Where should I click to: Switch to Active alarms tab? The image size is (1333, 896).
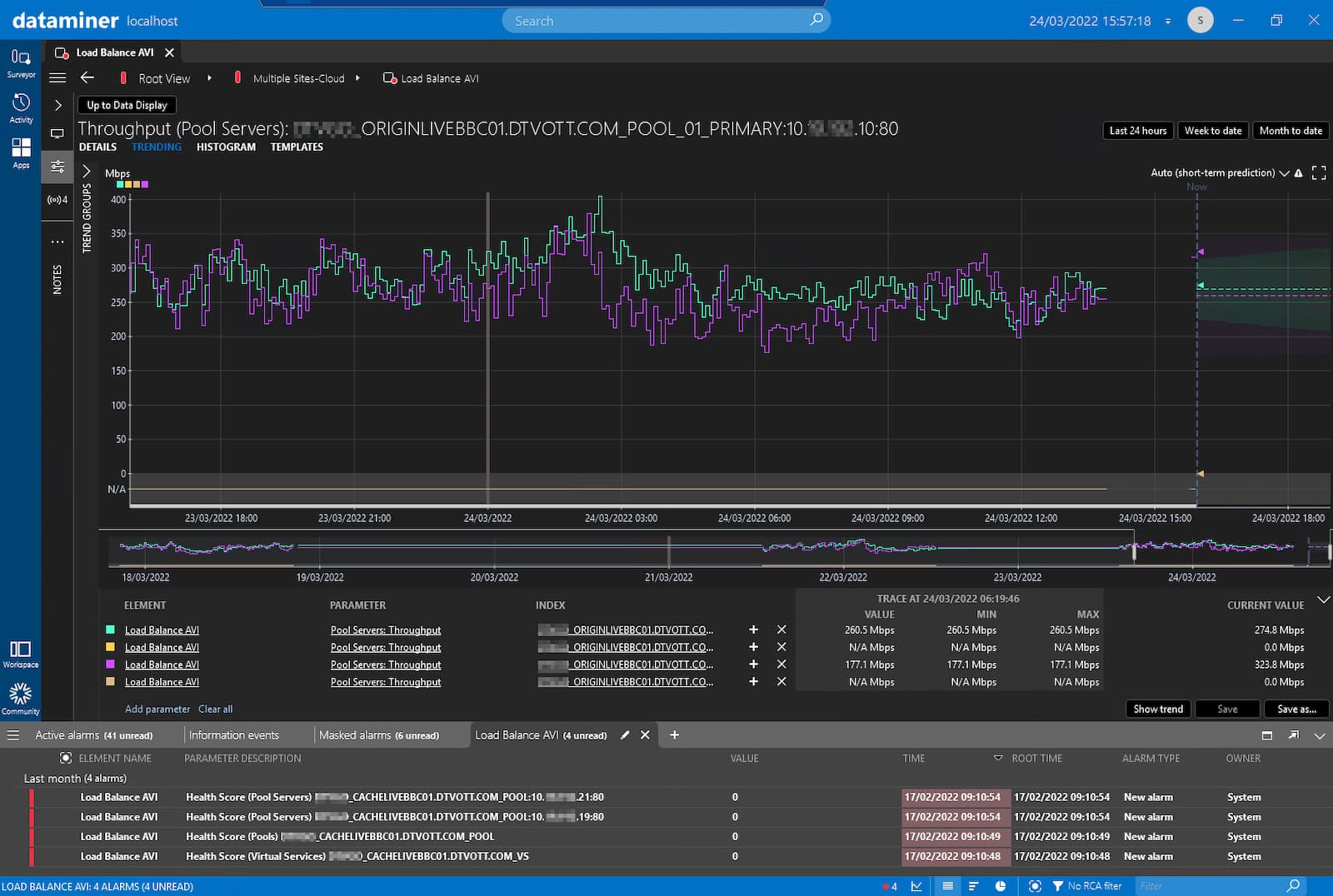click(93, 735)
